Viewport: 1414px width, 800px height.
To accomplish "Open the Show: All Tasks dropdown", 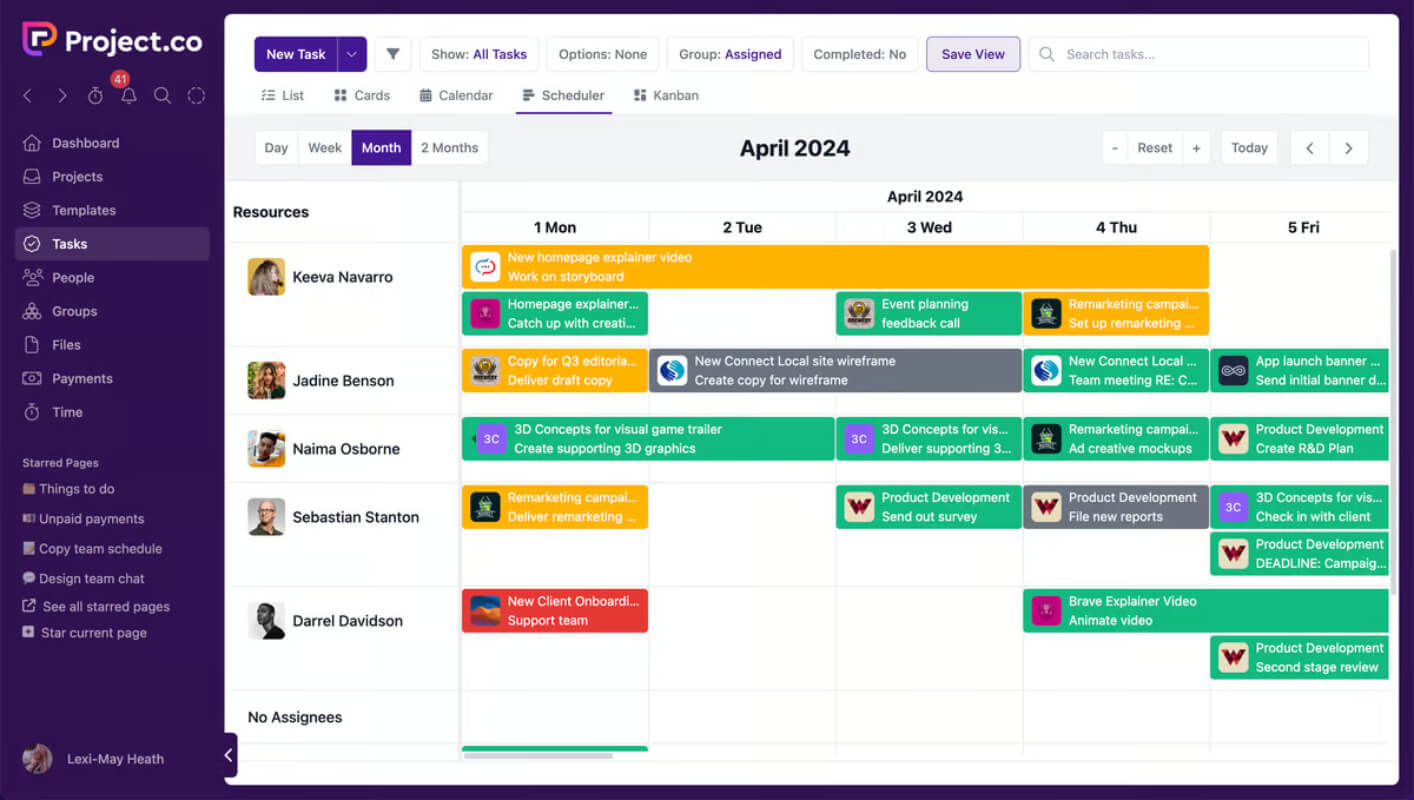I will pos(479,54).
